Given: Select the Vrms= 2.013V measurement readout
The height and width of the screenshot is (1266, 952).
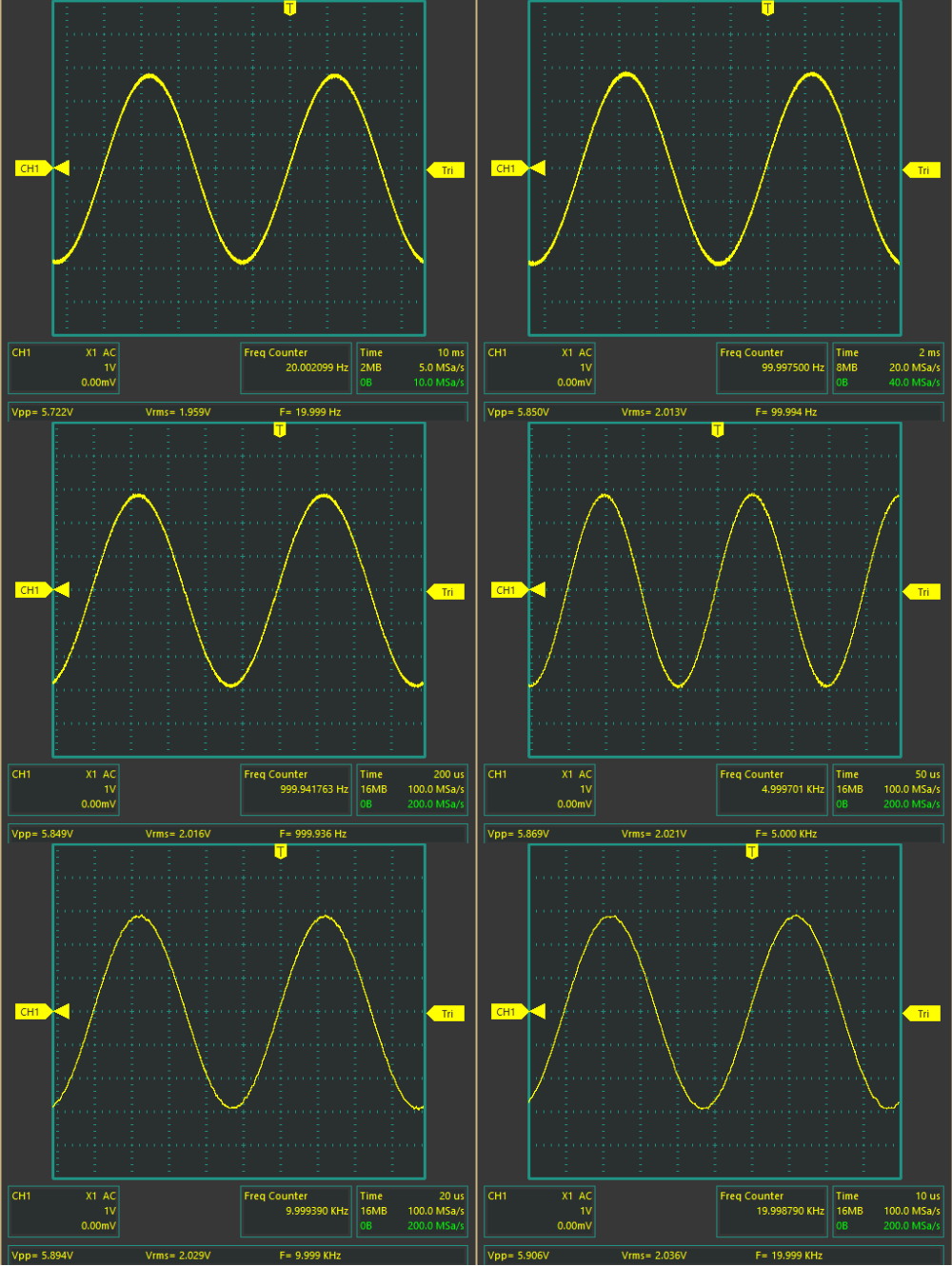Looking at the screenshot, I should (x=654, y=412).
